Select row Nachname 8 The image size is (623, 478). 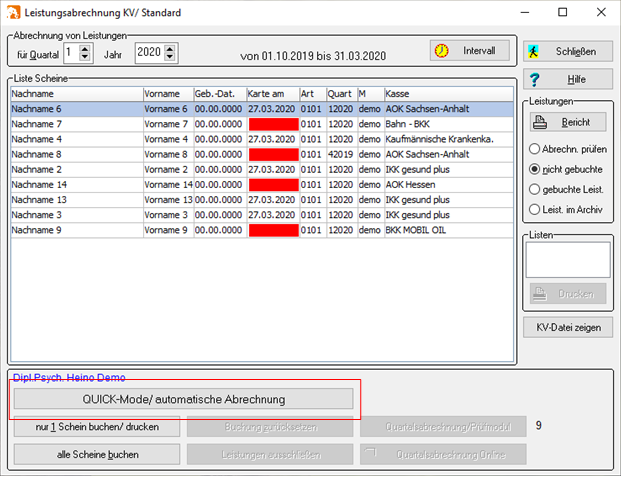[262, 154]
